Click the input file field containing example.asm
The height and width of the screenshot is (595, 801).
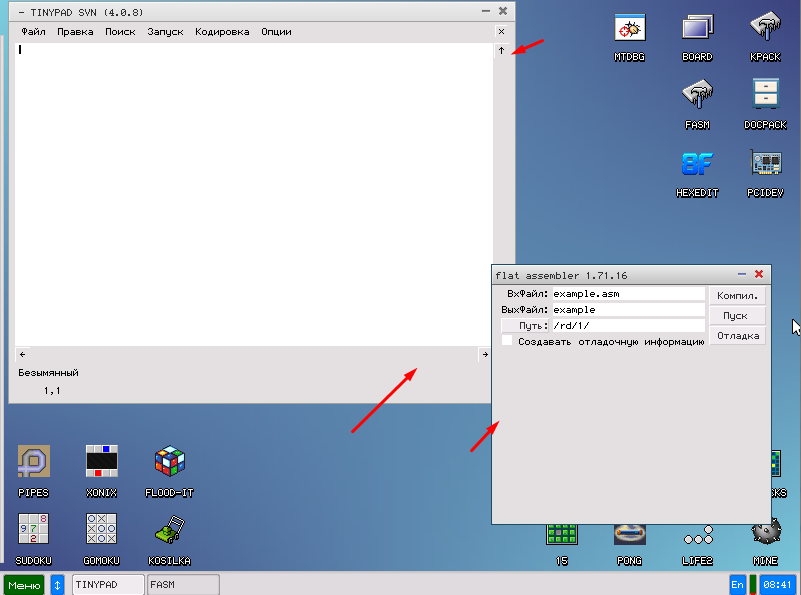(x=628, y=294)
